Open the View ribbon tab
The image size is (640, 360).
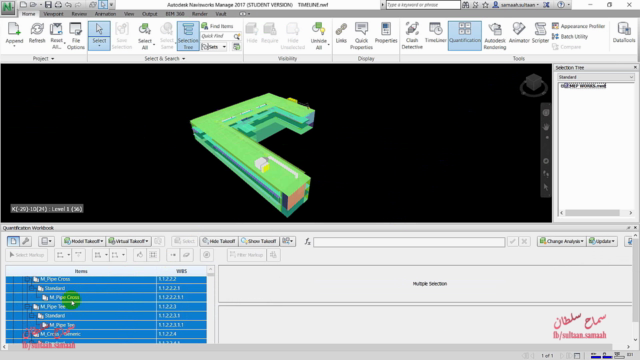click(x=129, y=14)
